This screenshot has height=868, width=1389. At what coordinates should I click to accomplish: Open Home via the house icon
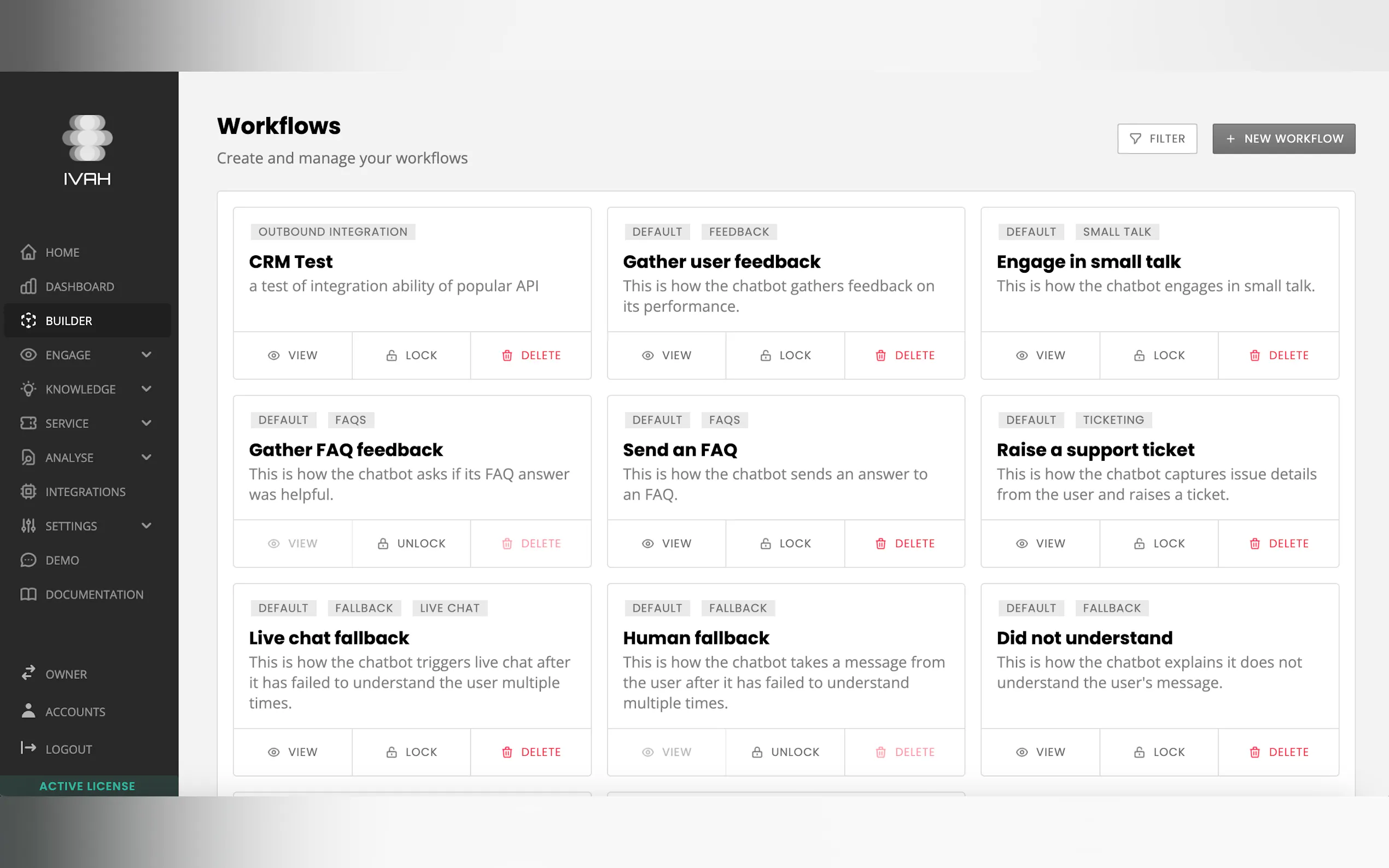coord(28,252)
